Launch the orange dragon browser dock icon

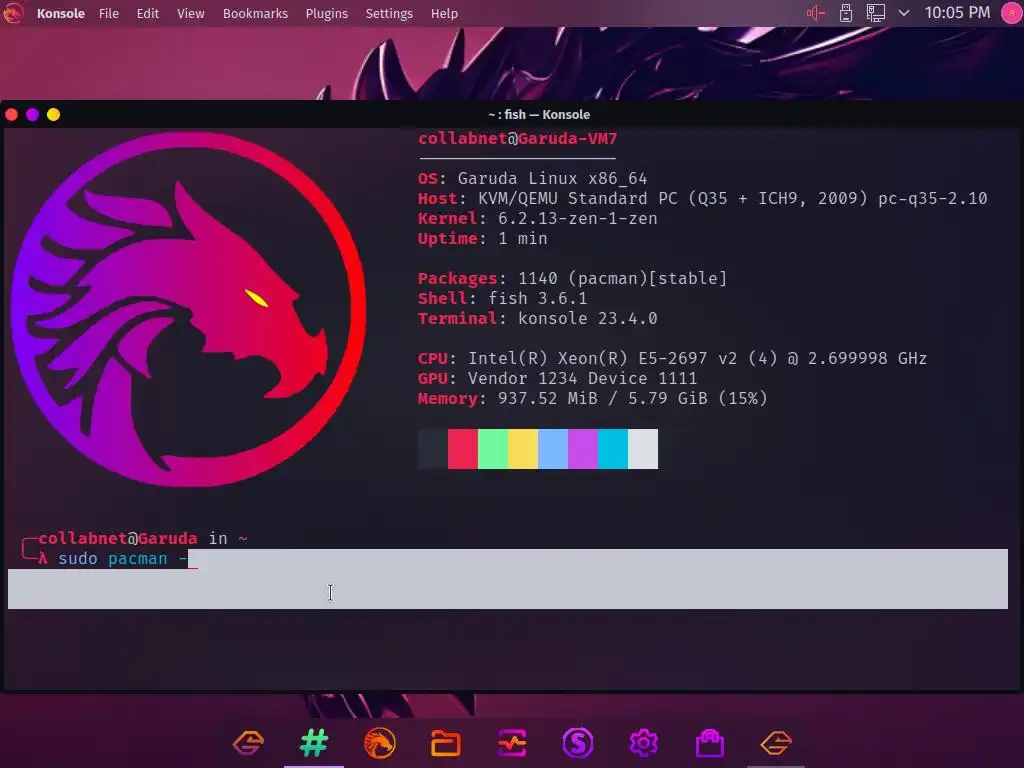click(x=380, y=743)
